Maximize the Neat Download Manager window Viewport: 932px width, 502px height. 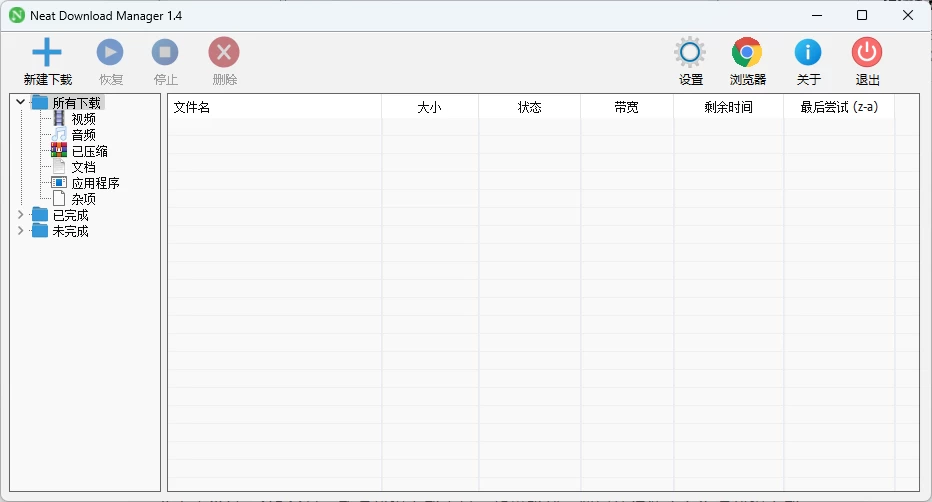click(862, 15)
